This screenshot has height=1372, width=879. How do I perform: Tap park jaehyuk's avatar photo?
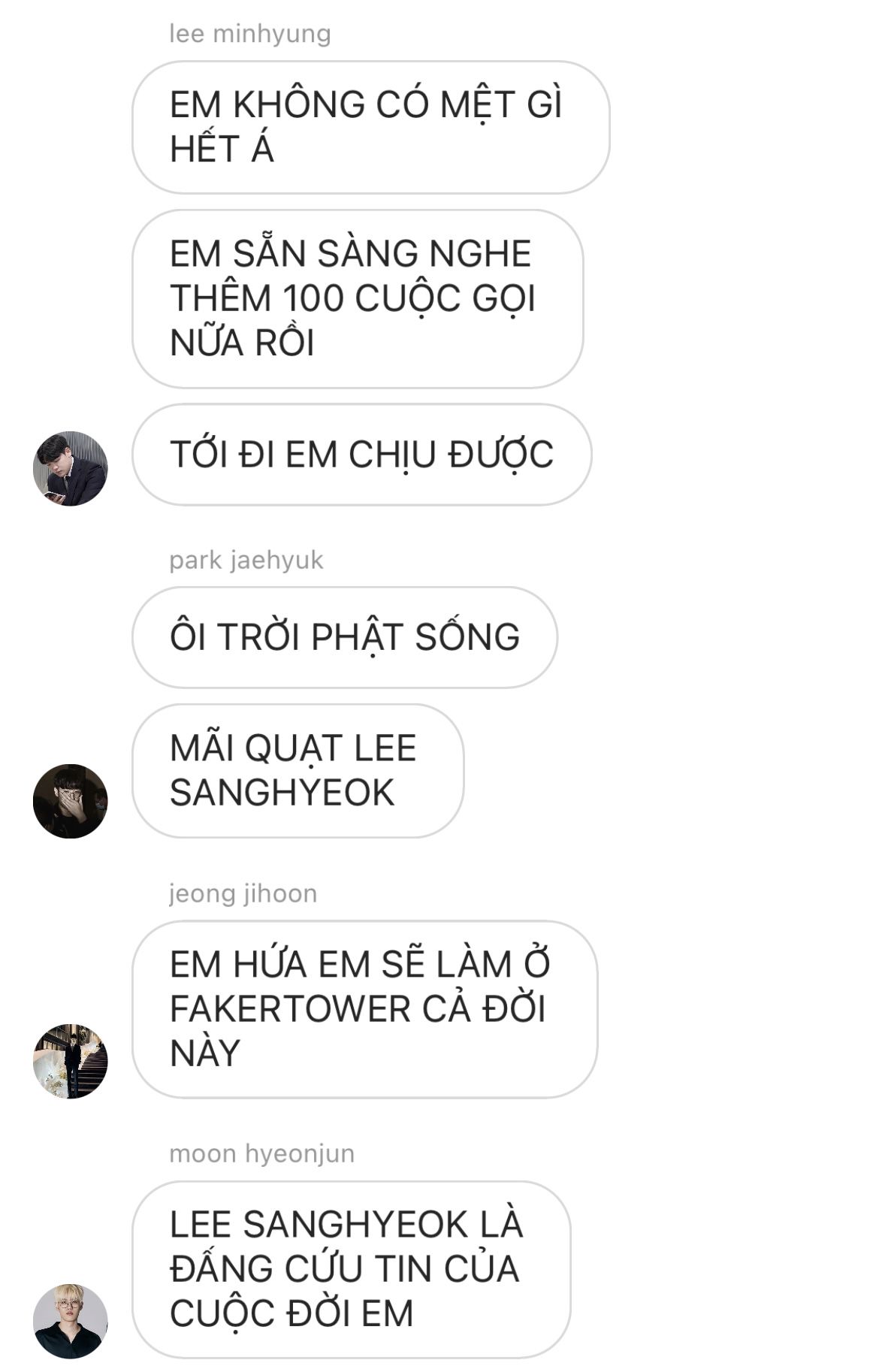point(71,801)
